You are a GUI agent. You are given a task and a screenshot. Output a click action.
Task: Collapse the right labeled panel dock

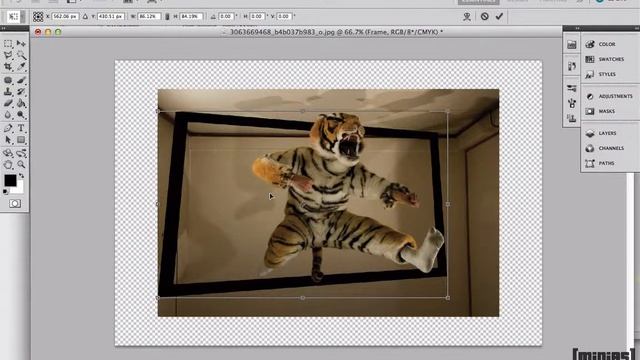[637, 28]
